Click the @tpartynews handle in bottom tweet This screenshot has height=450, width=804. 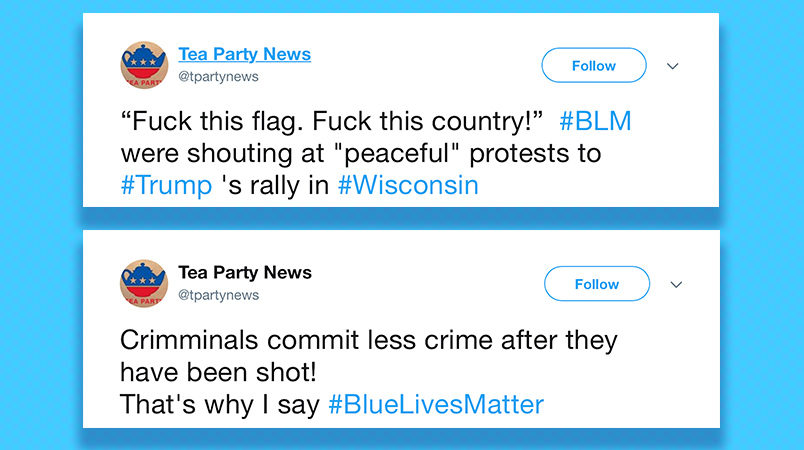pos(218,295)
